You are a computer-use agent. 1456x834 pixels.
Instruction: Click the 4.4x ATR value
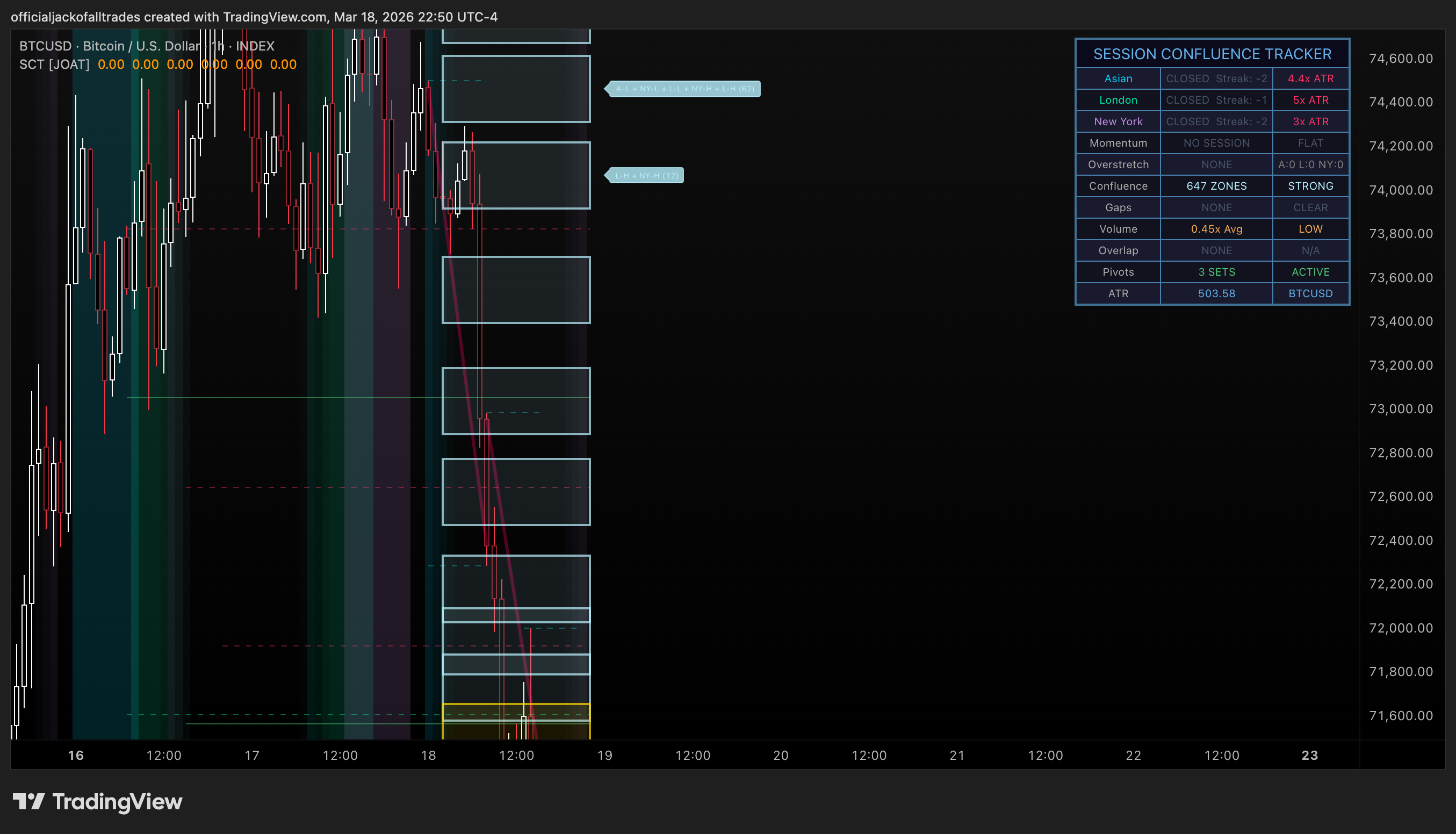[1310, 78]
